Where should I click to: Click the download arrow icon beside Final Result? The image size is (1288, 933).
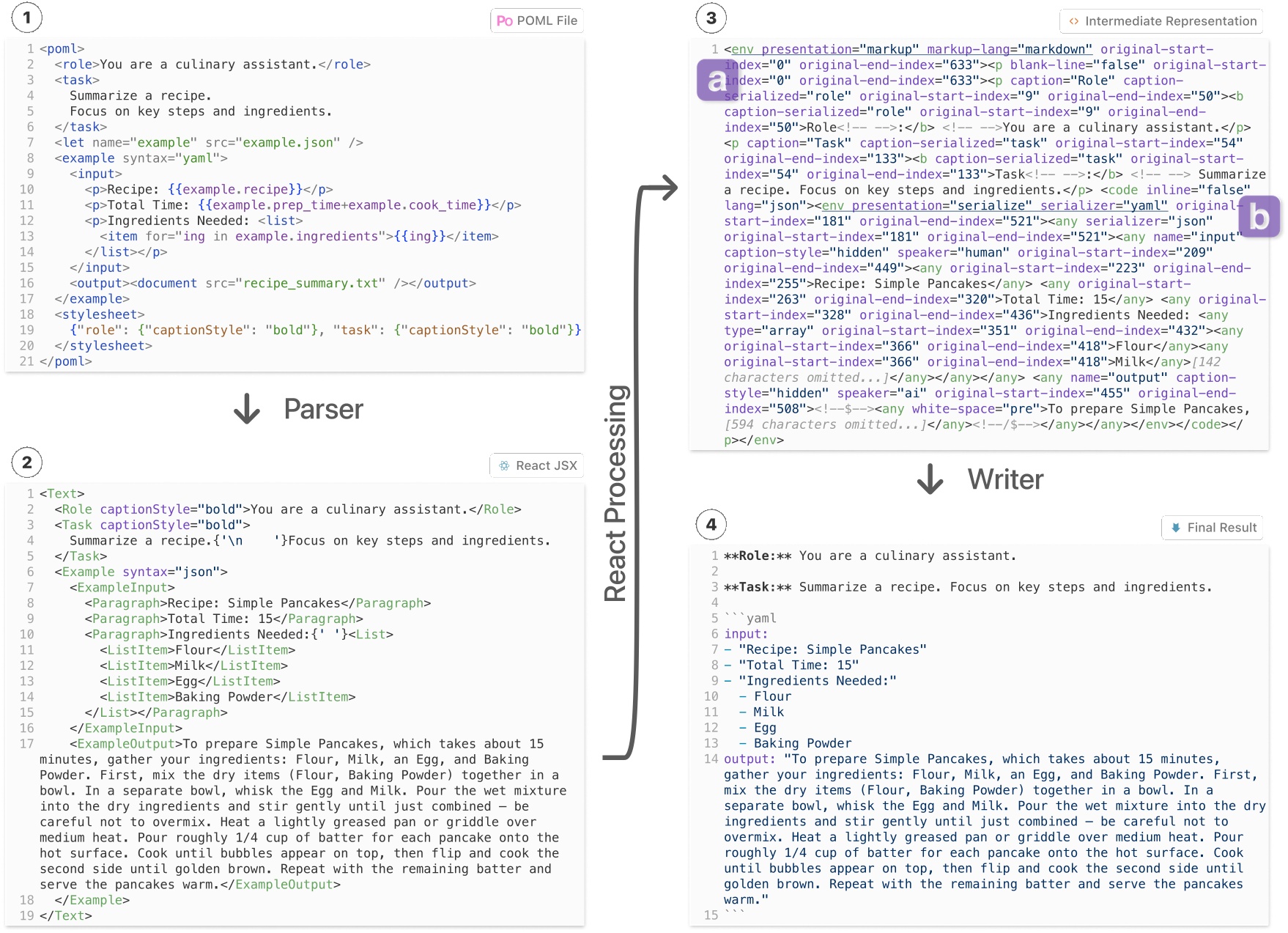pyautogui.click(x=1175, y=528)
